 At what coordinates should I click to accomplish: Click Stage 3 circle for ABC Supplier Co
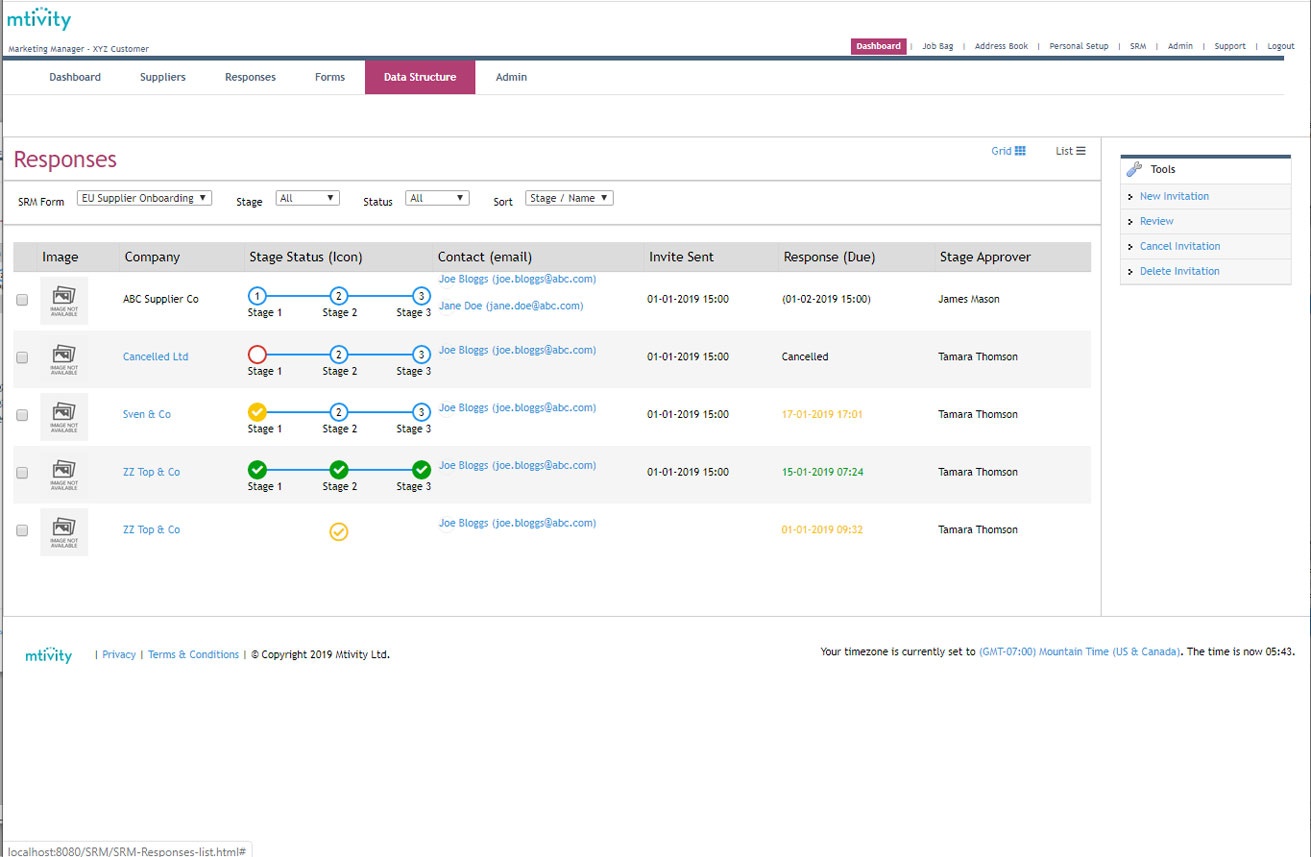coord(421,296)
